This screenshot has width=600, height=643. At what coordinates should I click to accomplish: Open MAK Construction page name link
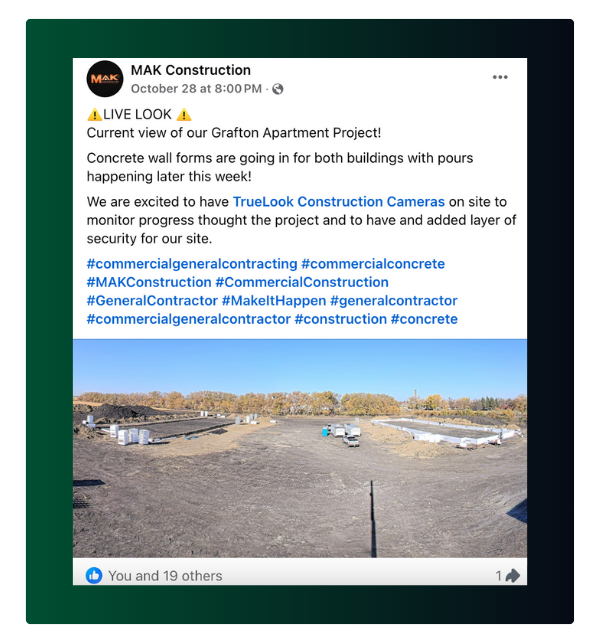pos(191,70)
